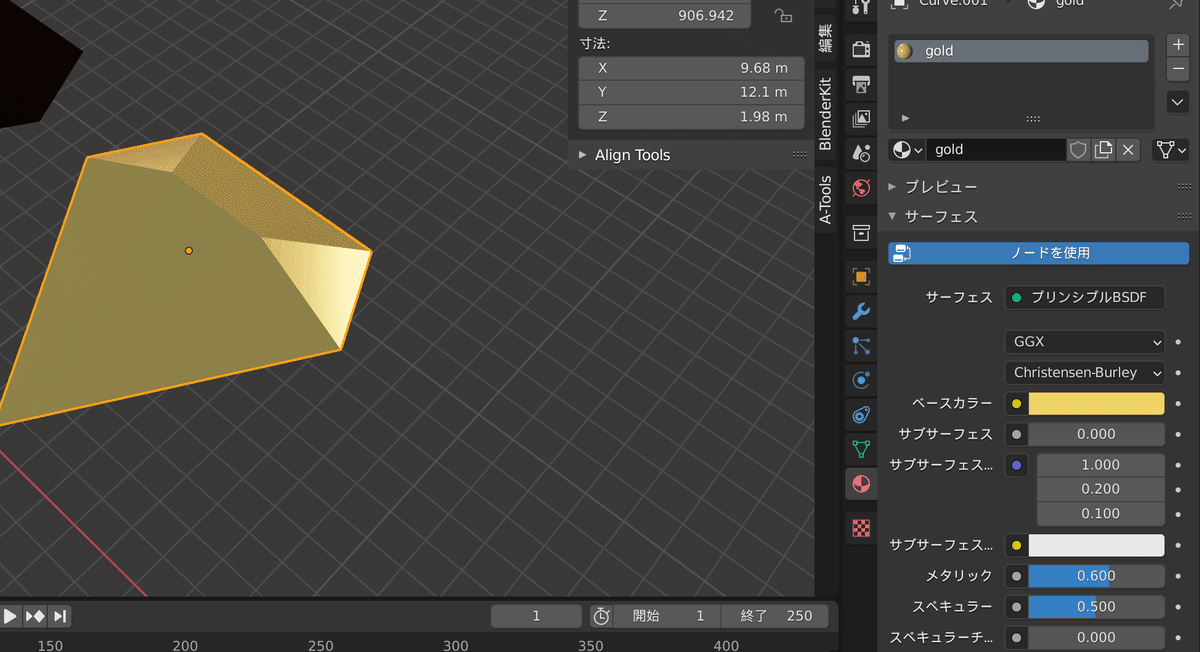Jump to next keyframe in timeline
This screenshot has height=652, width=1200.
pyautogui.click(x=35, y=616)
